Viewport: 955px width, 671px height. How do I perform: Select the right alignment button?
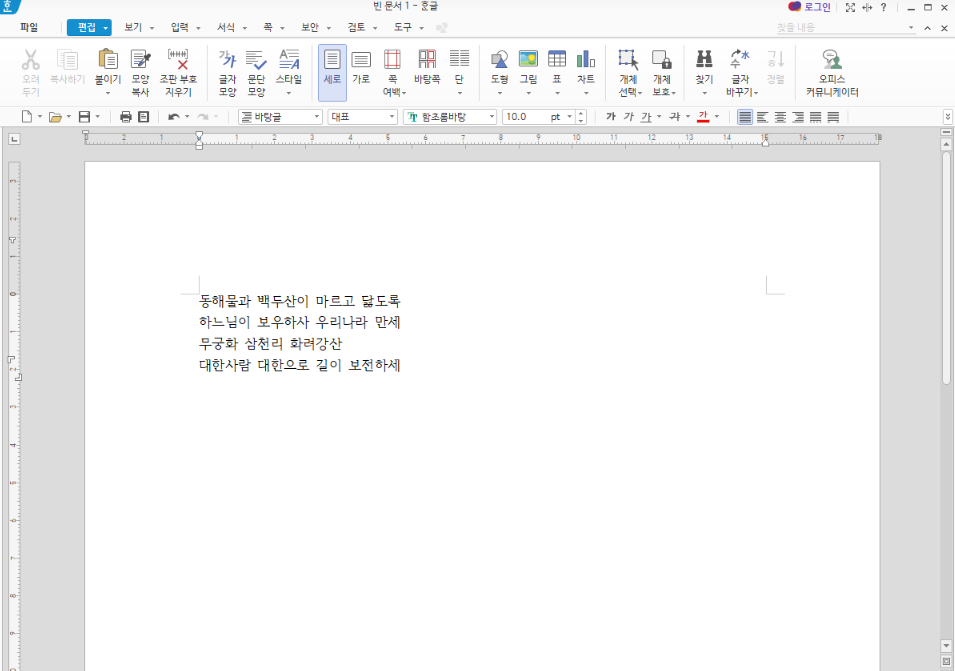(798, 117)
